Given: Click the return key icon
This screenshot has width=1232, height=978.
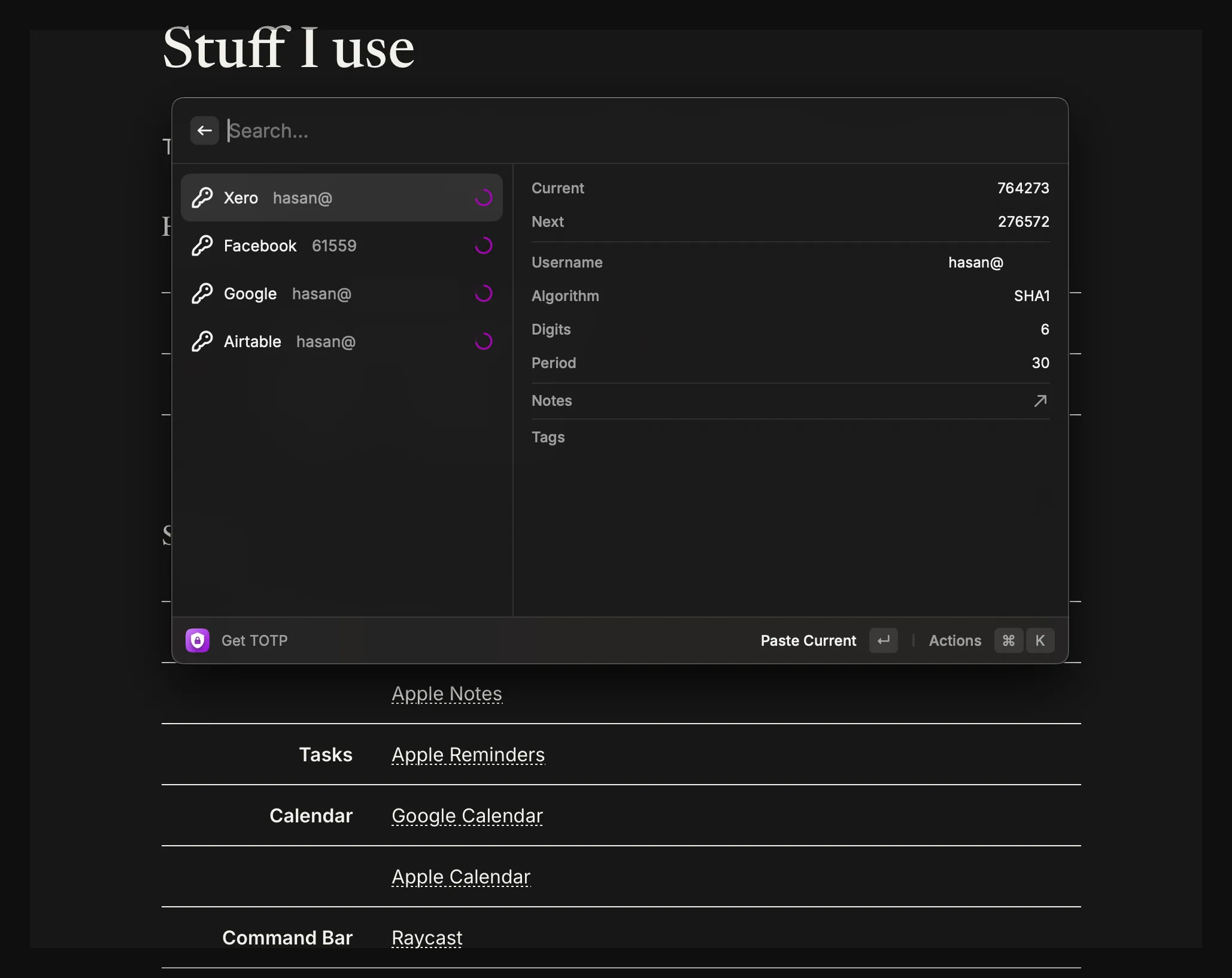Looking at the screenshot, I should click(x=884, y=640).
